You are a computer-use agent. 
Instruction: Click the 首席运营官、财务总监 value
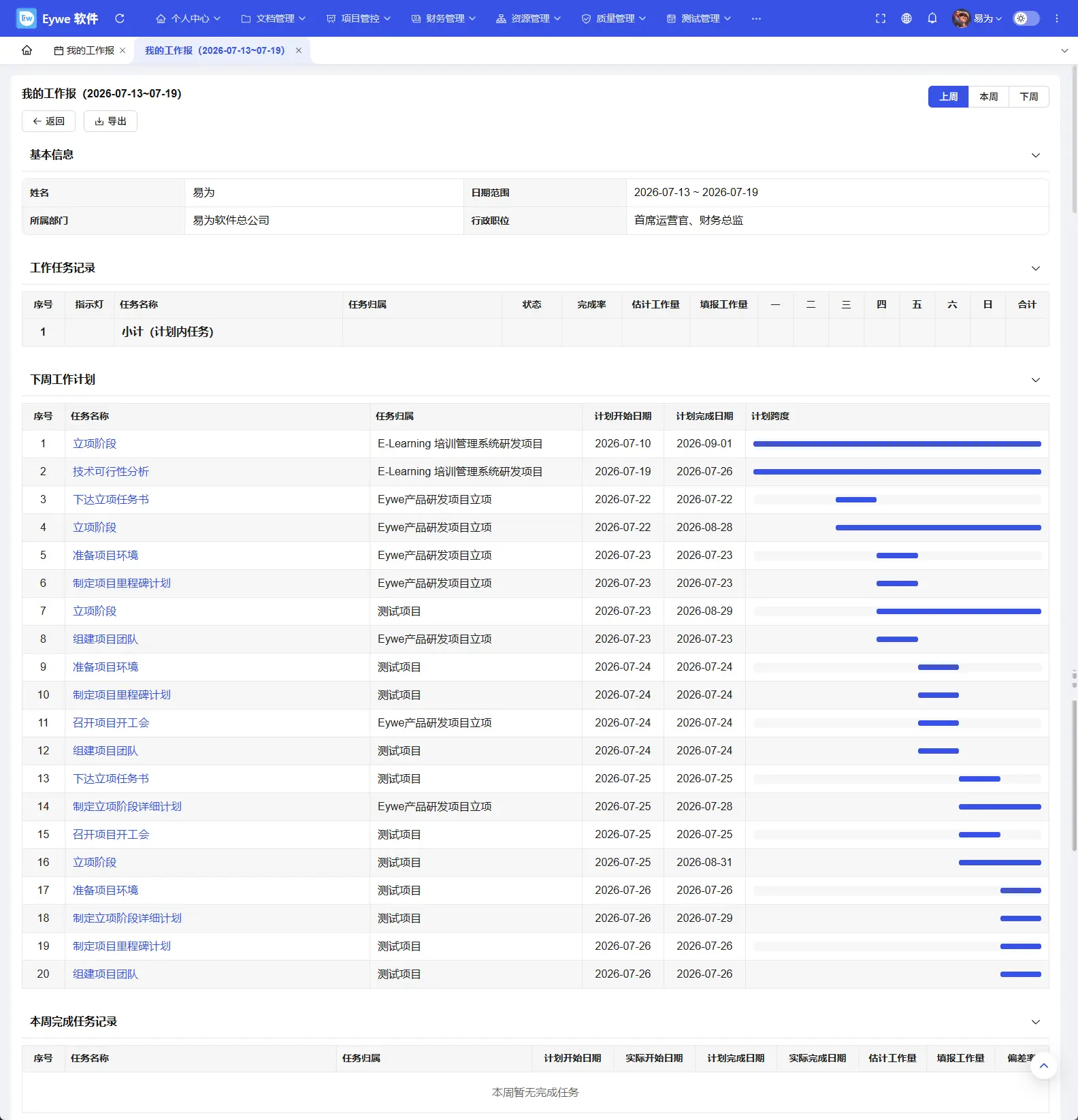click(689, 221)
